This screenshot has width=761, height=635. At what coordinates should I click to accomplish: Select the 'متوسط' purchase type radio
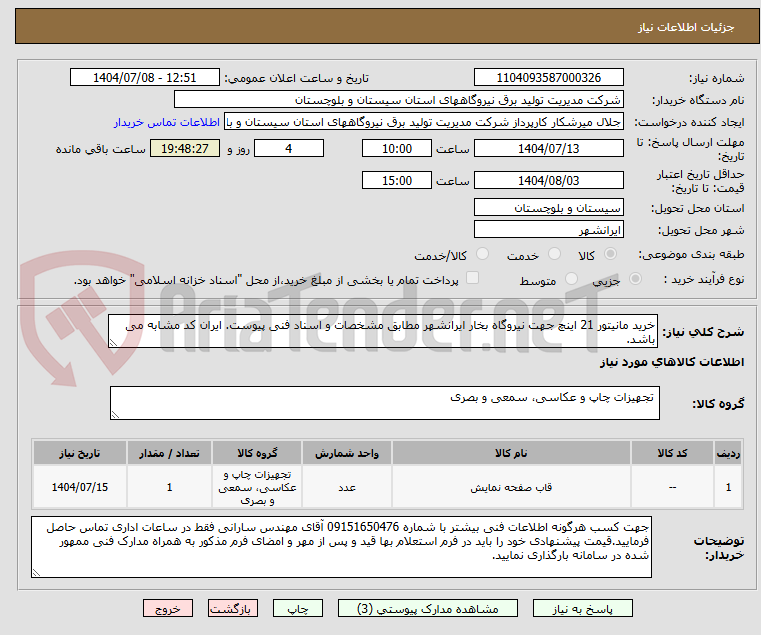pos(571,279)
